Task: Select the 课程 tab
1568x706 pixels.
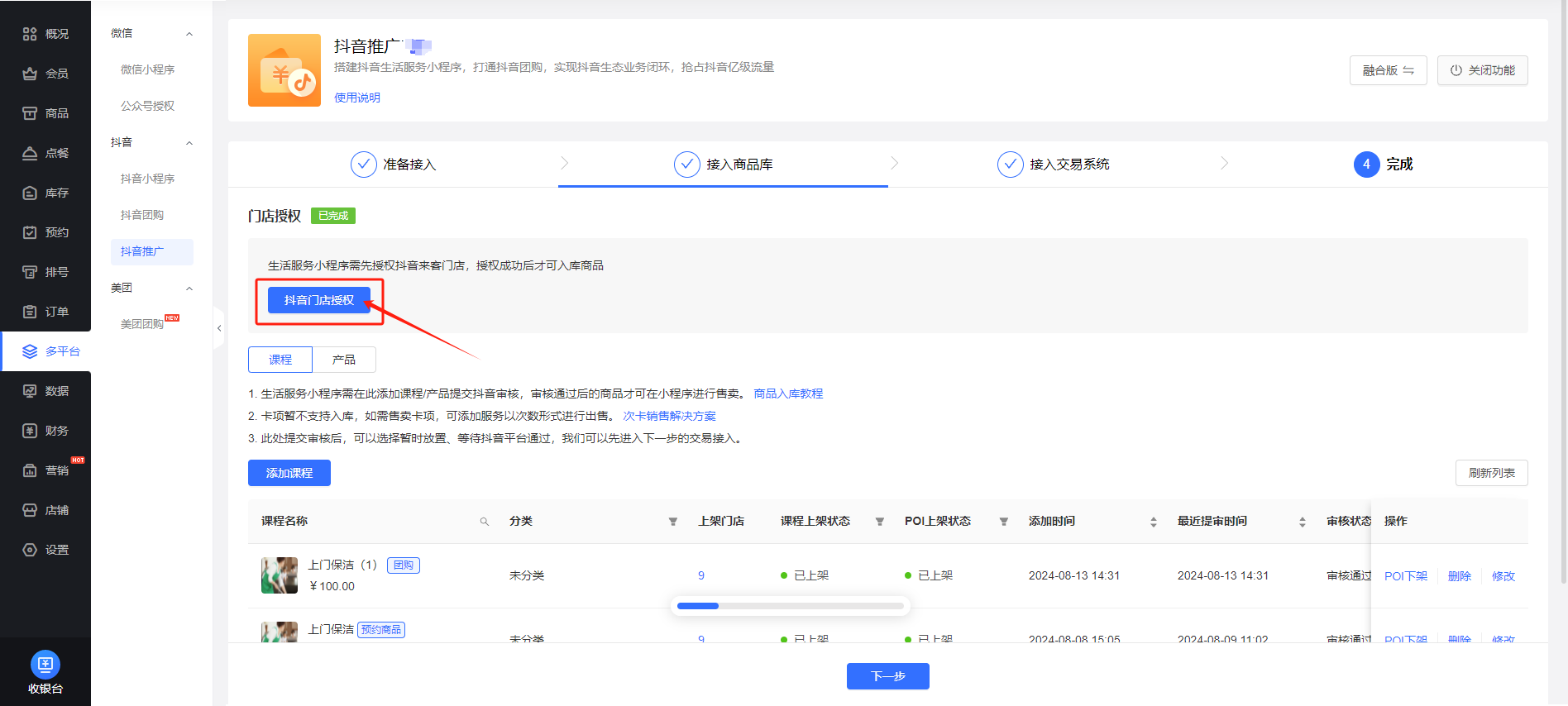Action: click(280, 360)
